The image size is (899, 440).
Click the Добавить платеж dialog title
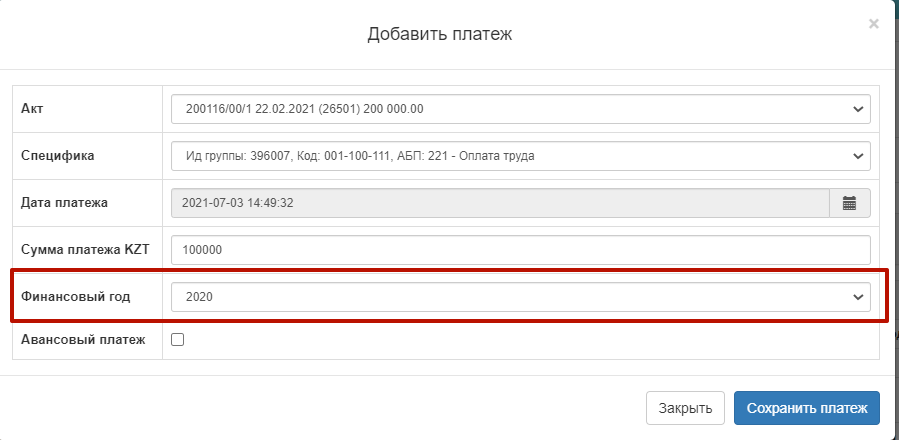439,35
